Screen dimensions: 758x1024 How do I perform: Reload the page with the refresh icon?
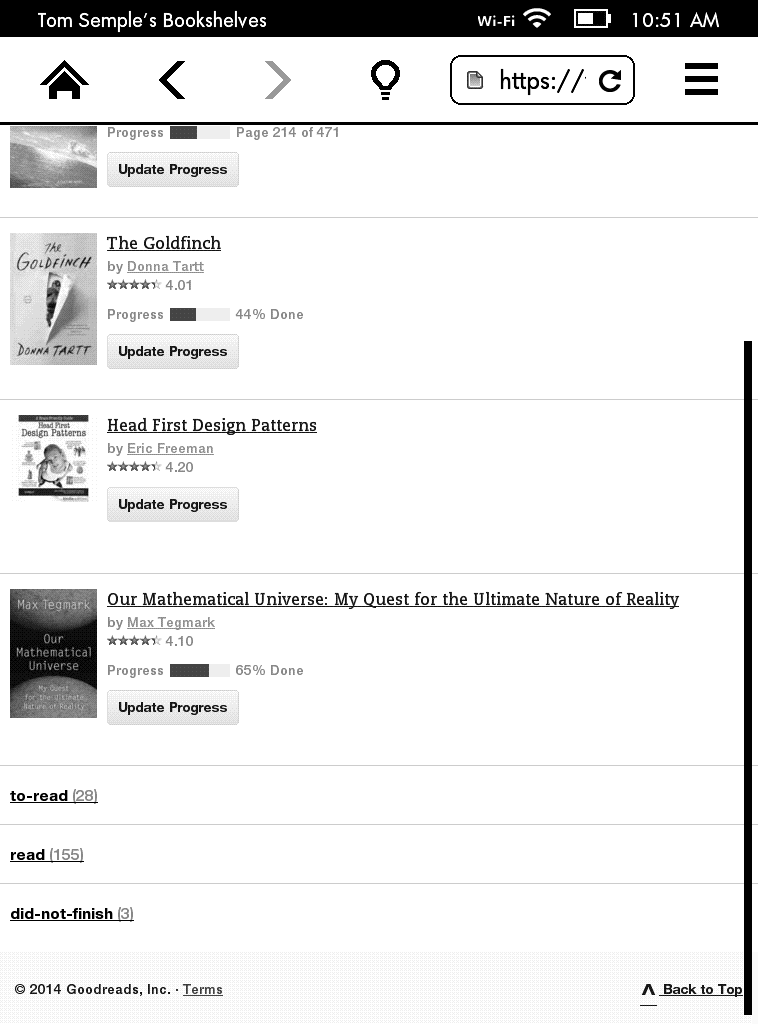coord(610,81)
